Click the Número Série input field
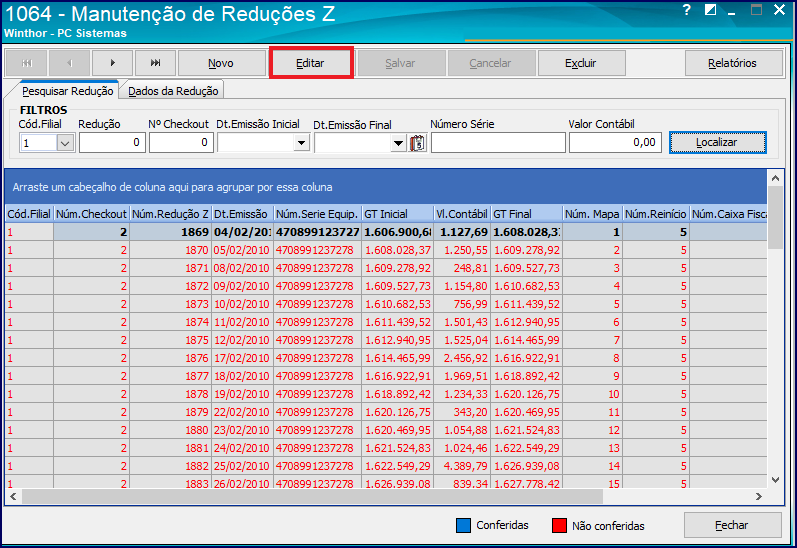This screenshot has height=548, width=797. point(498,143)
